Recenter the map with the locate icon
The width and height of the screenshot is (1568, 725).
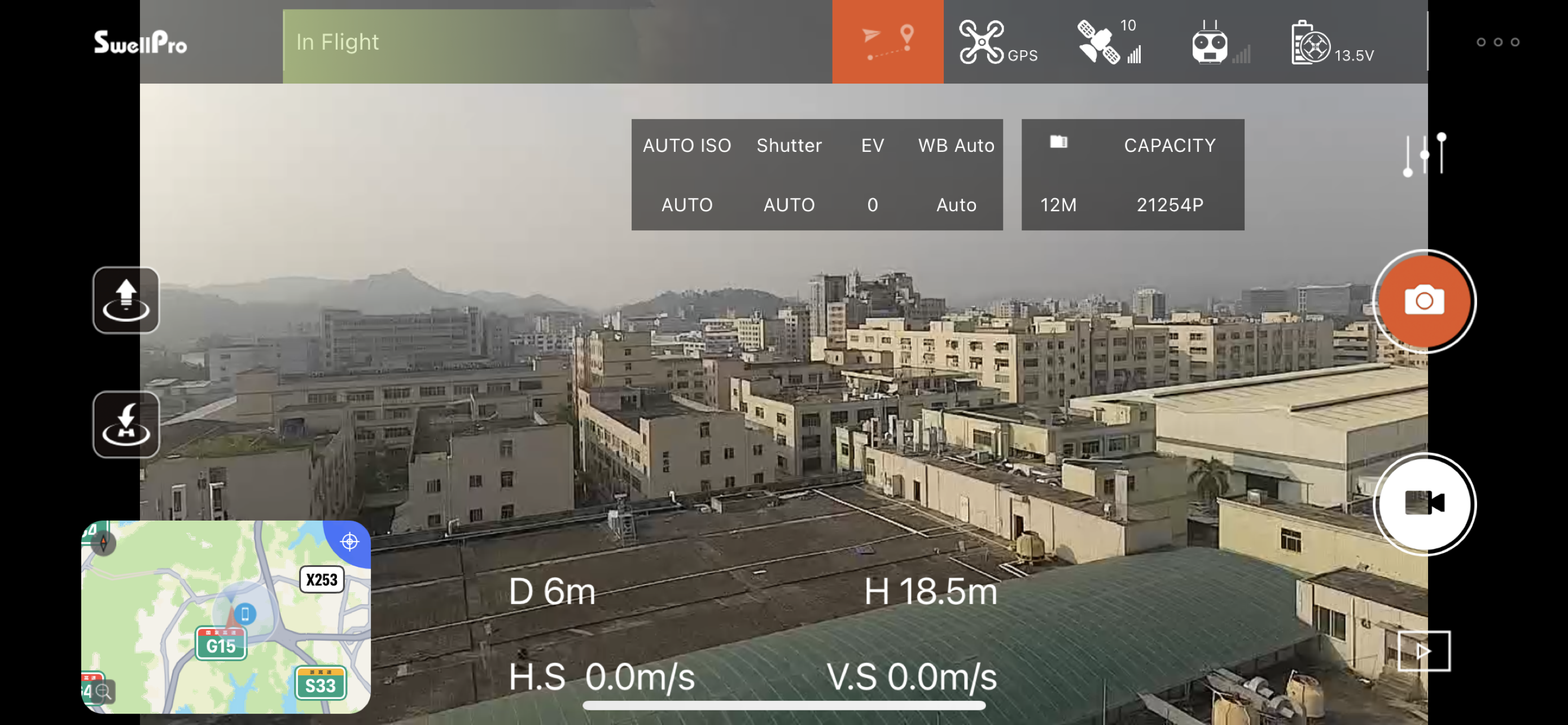click(349, 541)
